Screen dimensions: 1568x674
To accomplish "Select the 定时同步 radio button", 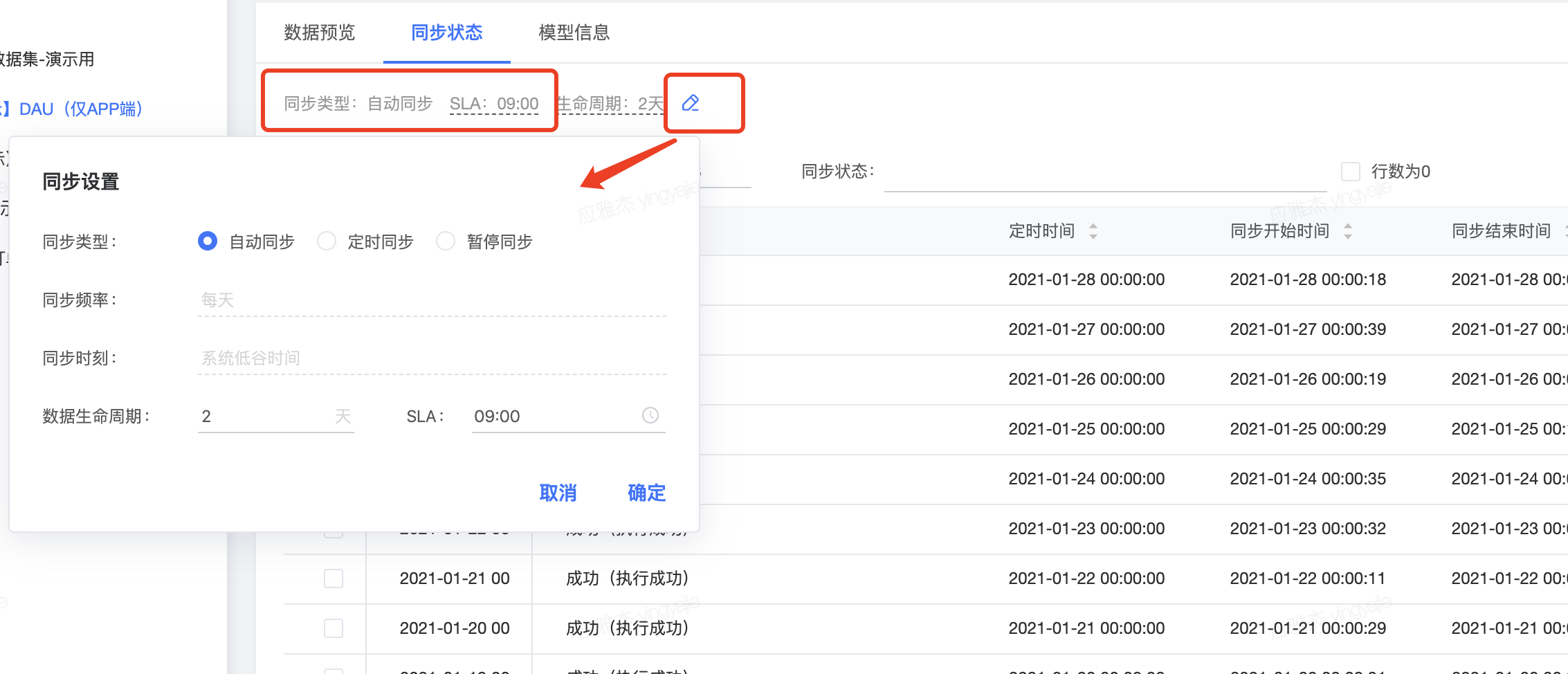I will click(327, 241).
